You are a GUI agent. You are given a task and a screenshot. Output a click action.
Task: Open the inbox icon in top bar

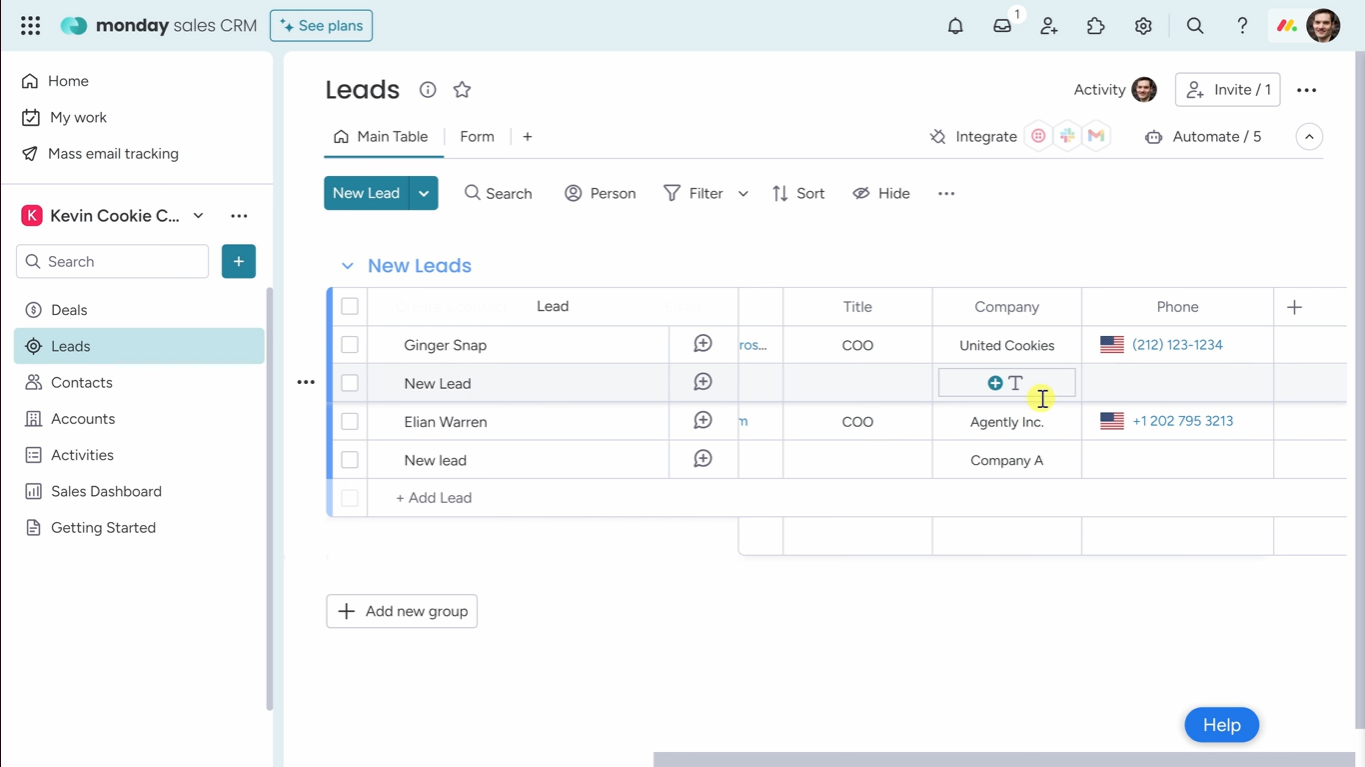point(1001,25)
